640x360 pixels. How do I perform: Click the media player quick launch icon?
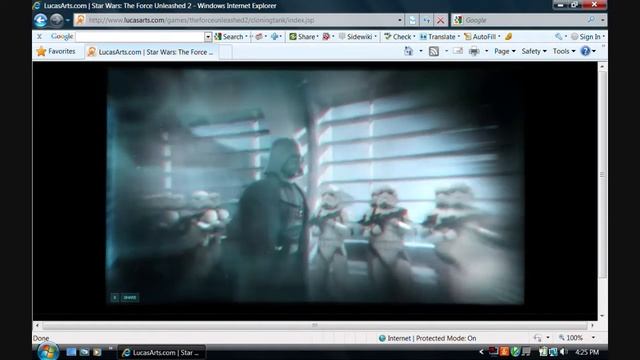click(x=97, y=352)
